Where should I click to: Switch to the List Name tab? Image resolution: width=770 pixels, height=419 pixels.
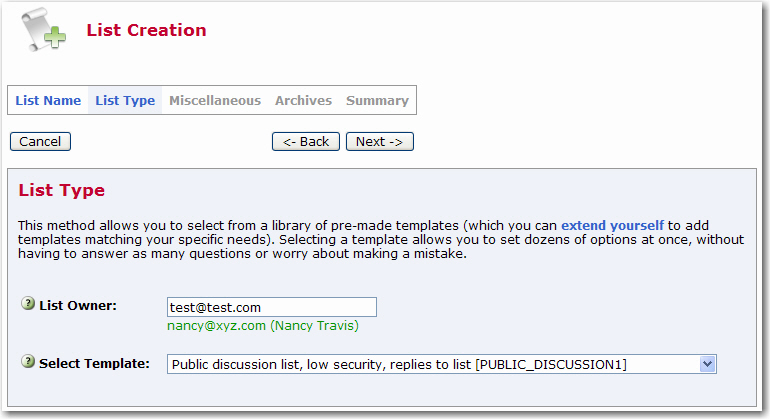(48, 100)
